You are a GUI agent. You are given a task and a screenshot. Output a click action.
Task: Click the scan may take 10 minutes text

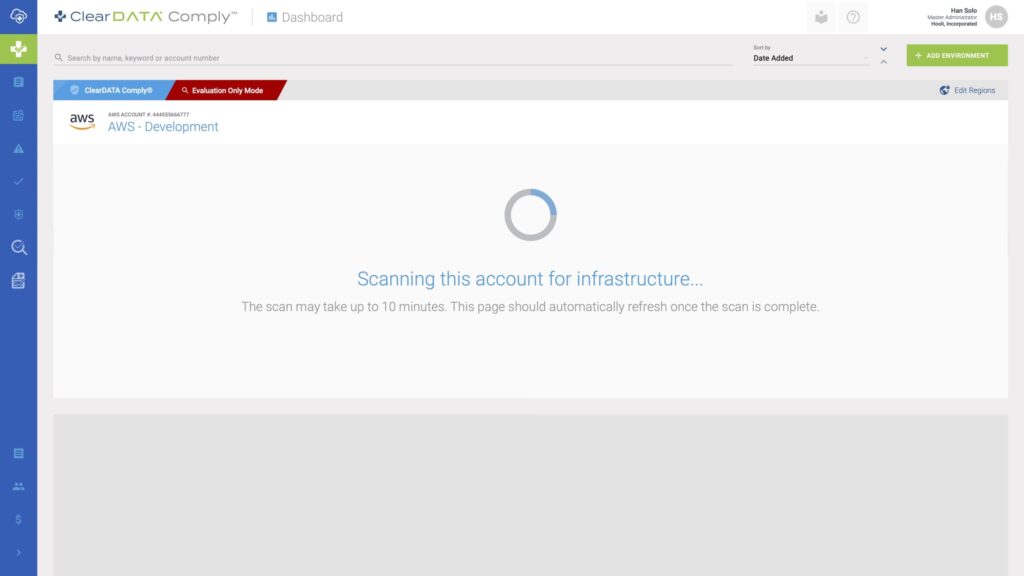(x=530, y=306)
